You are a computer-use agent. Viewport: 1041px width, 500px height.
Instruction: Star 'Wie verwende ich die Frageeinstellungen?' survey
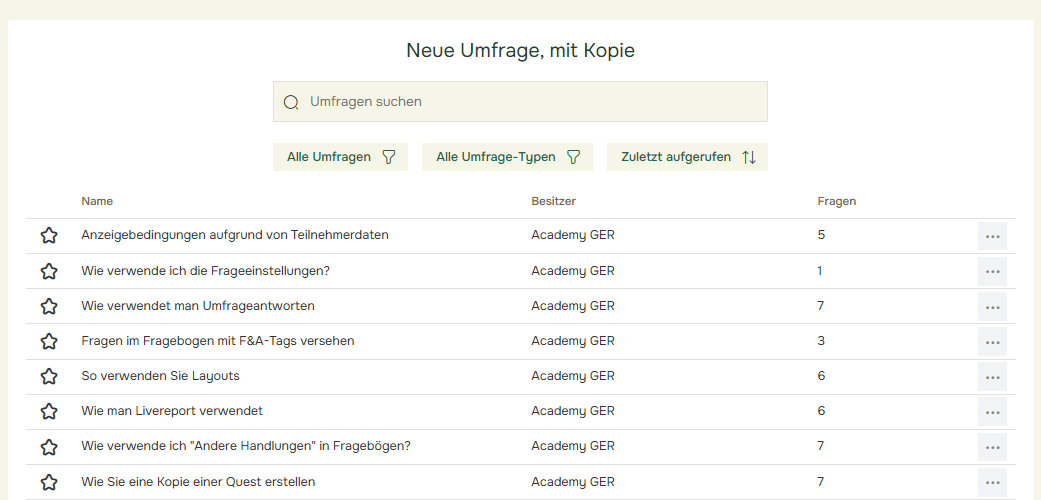pos(48,271)
